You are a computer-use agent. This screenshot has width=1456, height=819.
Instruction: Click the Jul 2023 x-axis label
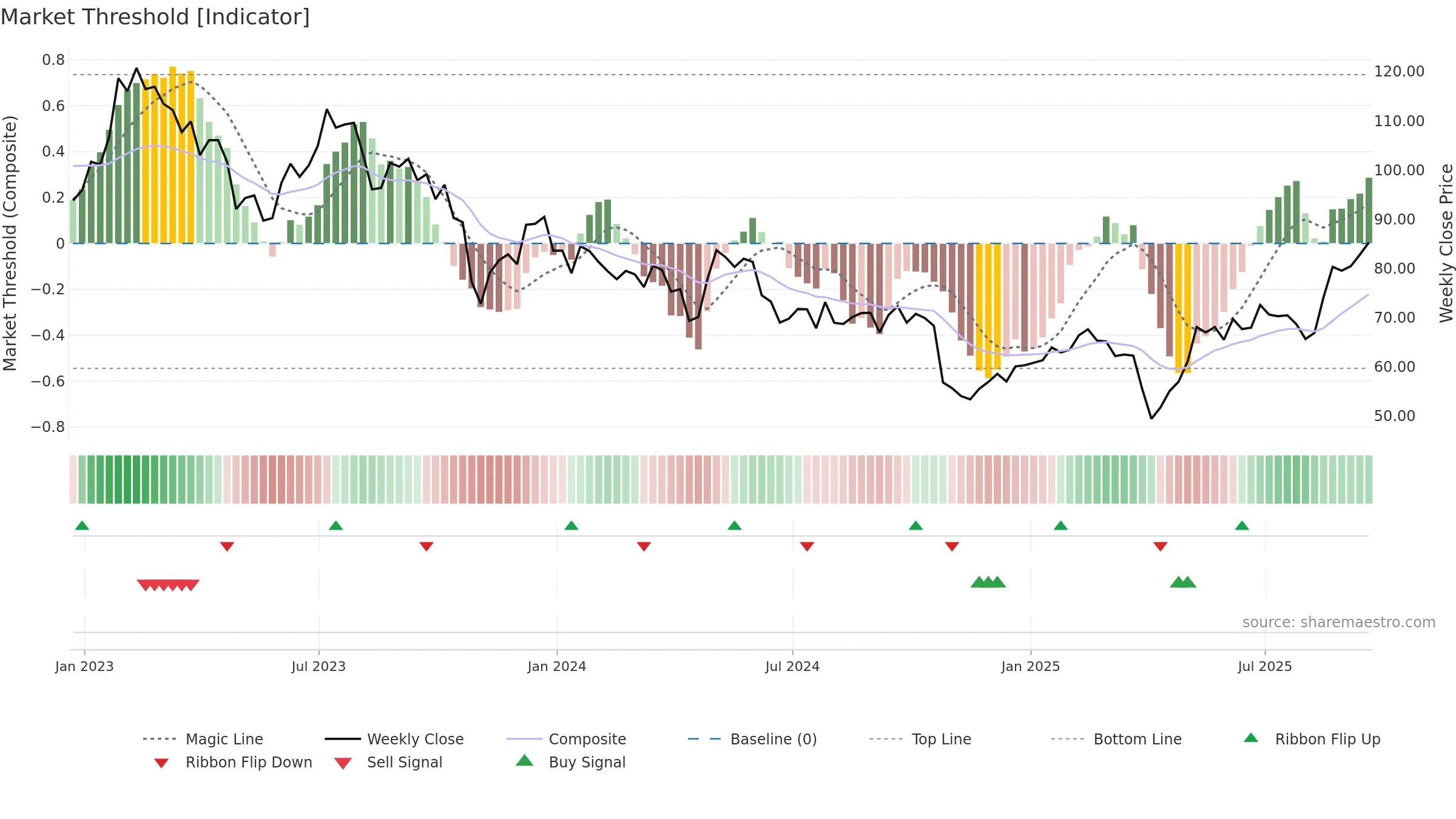[318, 666]
